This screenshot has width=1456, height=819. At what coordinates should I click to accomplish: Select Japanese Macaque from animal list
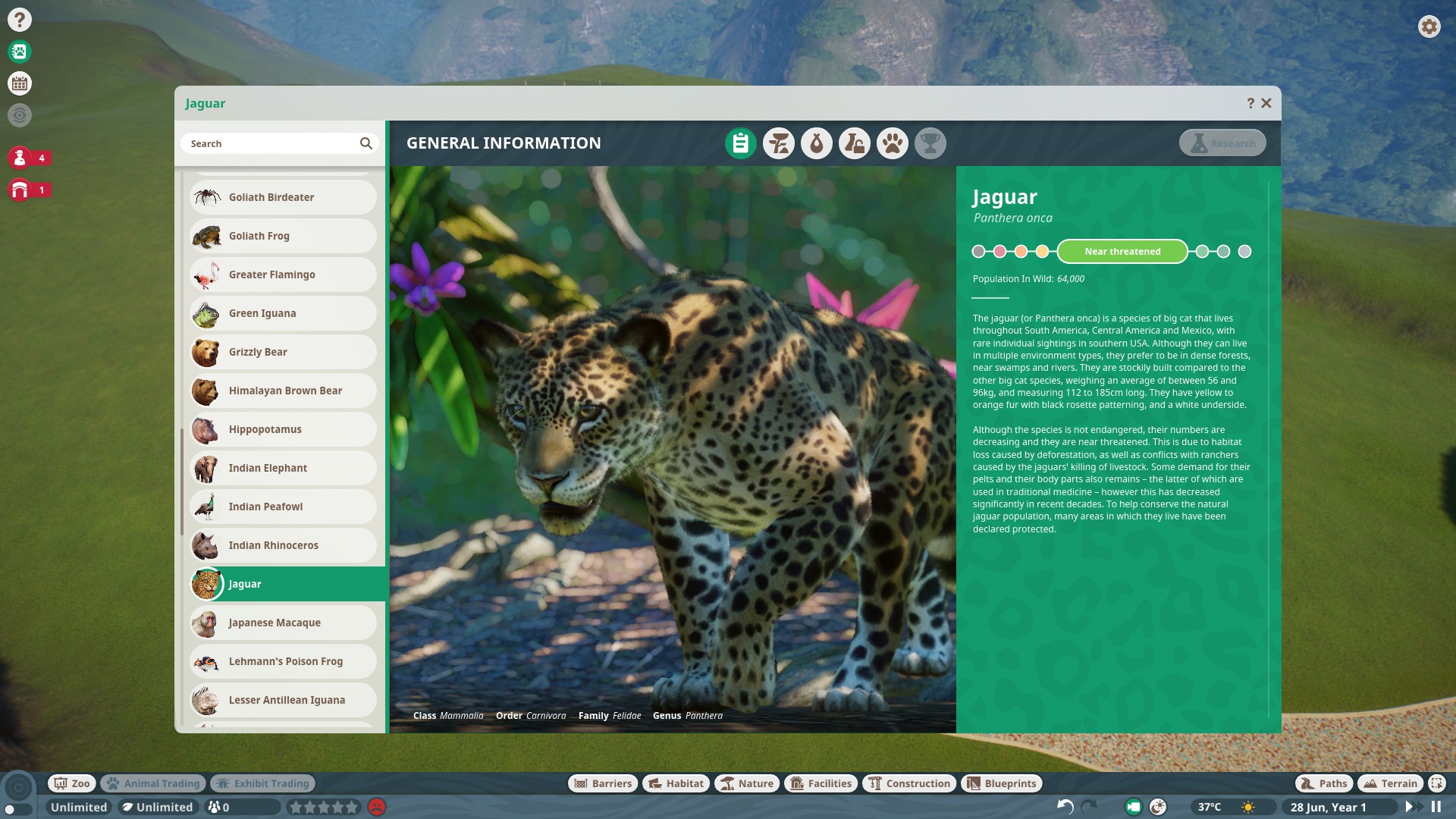284,623
